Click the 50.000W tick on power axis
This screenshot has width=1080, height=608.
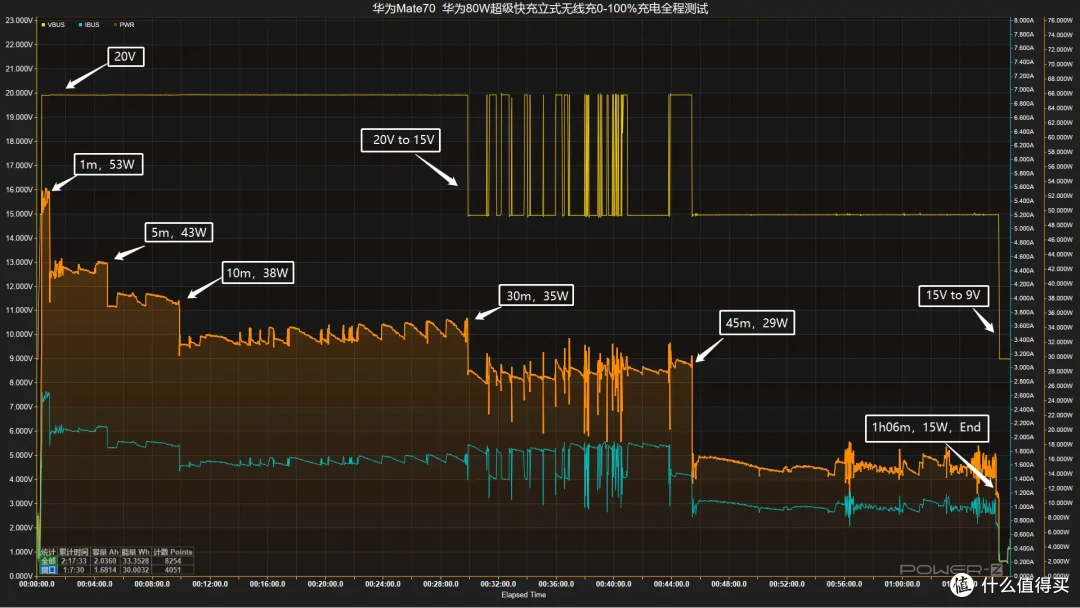tap(1059, 210)
